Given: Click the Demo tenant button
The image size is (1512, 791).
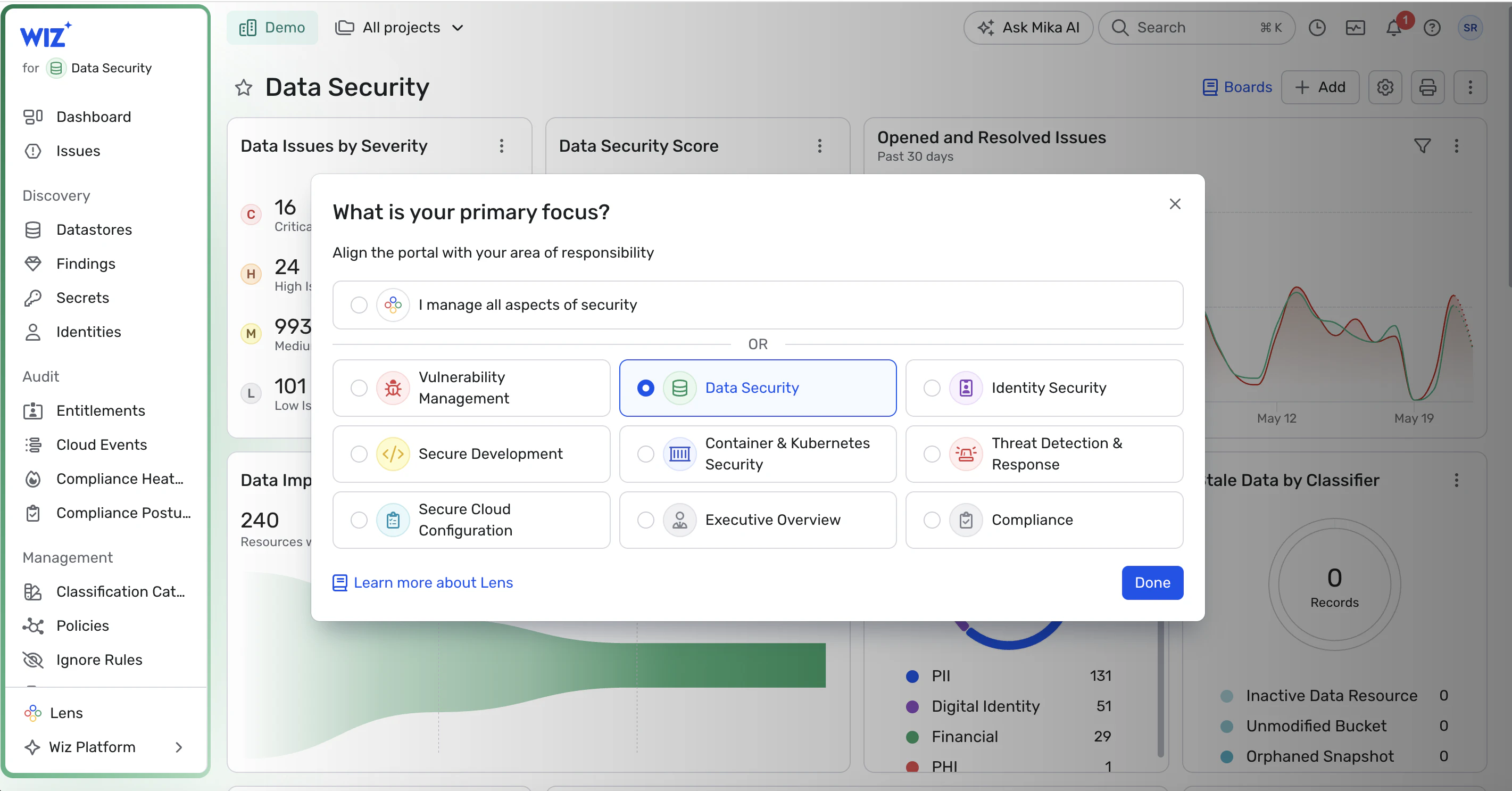Looking at the screenshot, I should coord(272,28).
